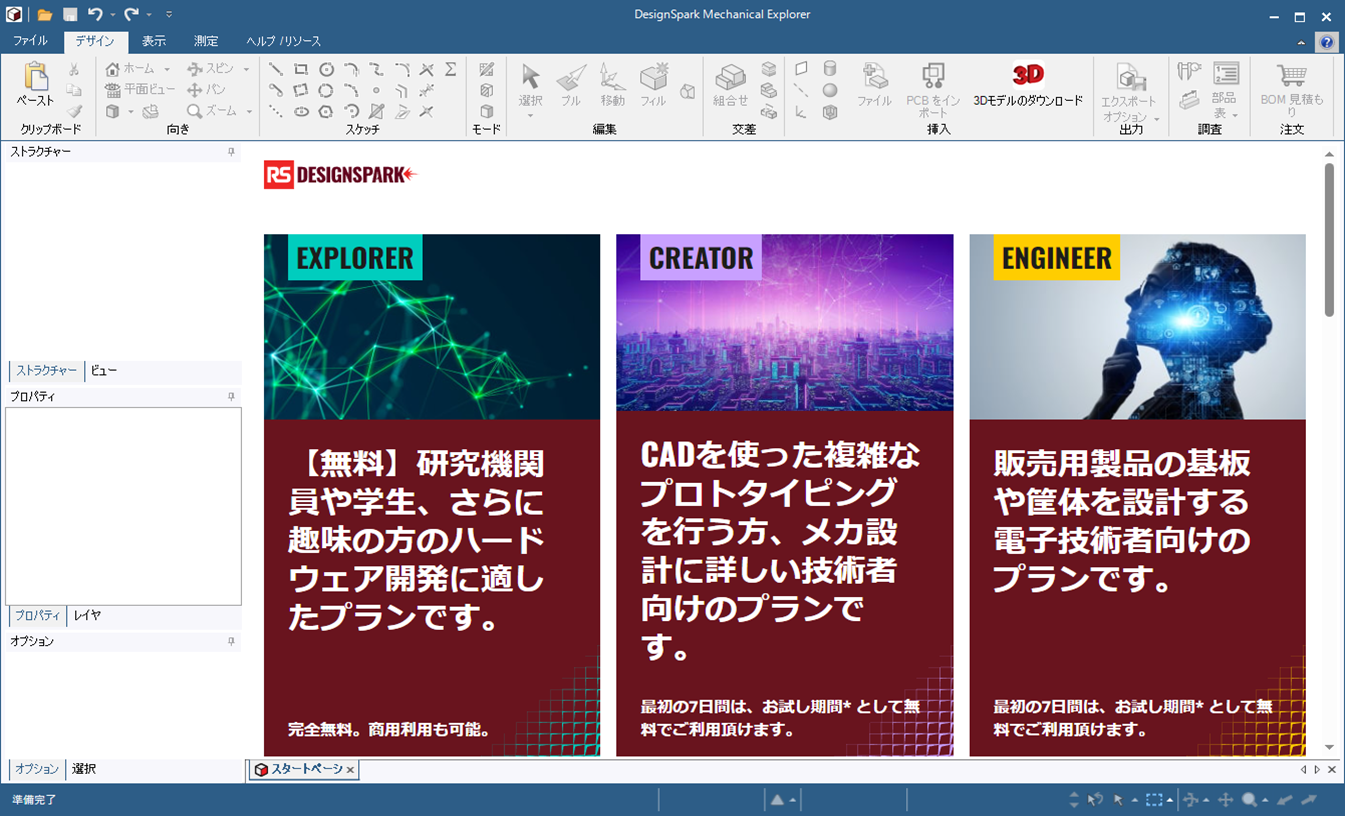Open status bar zoom magnifier dropdown
Viewport: 1345px width, 816px height.
point(1265,800)
